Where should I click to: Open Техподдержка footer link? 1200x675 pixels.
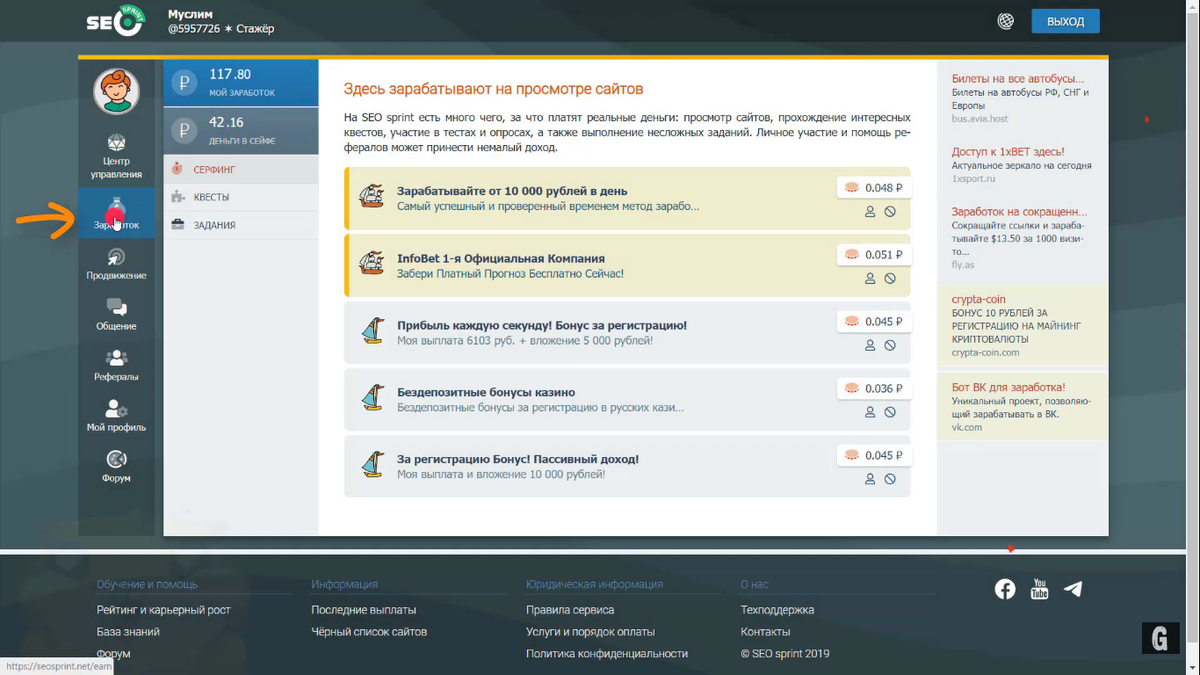tap(777, 610)
